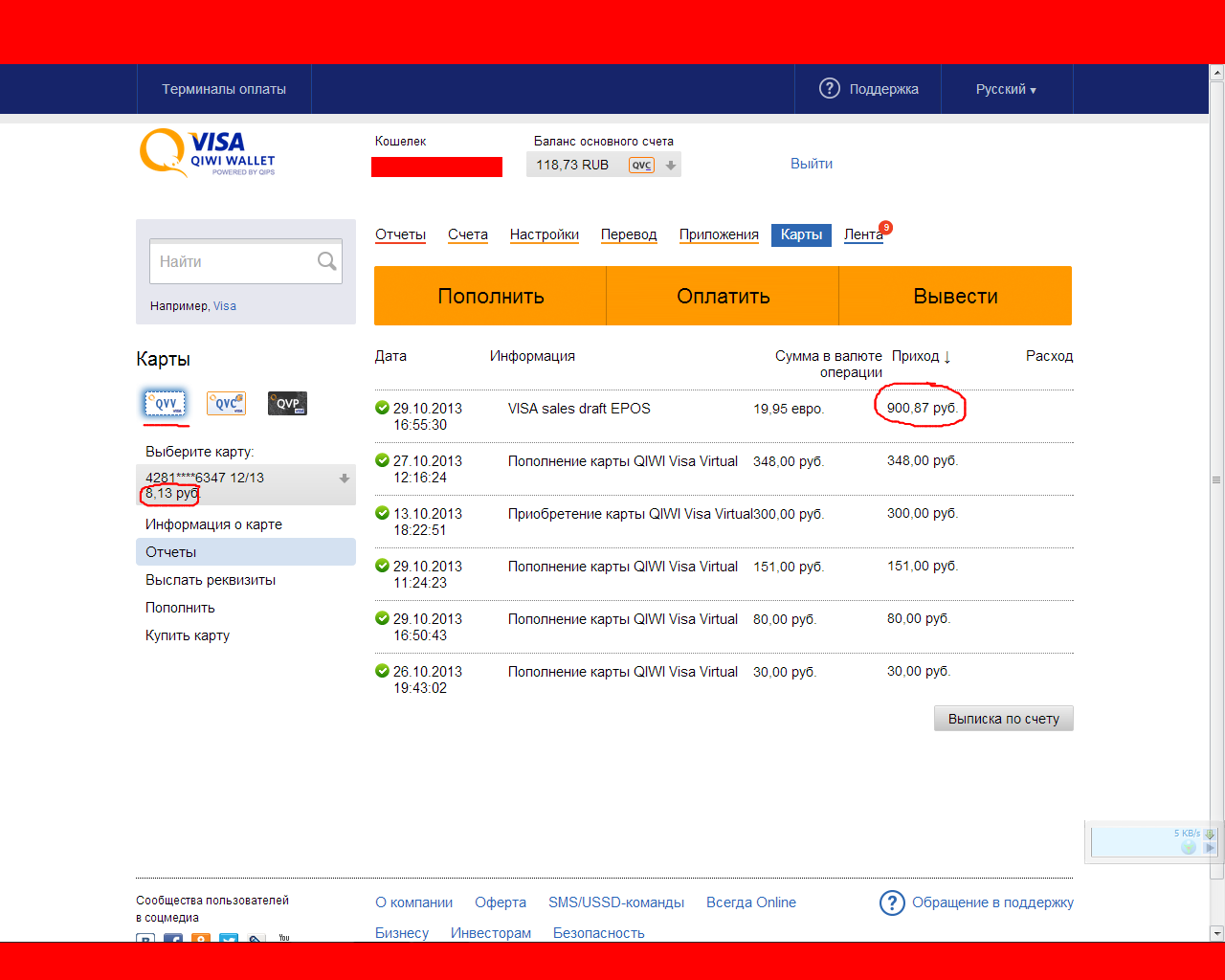Click the Обращение в поддержку link
The image size is (1225, 980).
pos(992,902)
